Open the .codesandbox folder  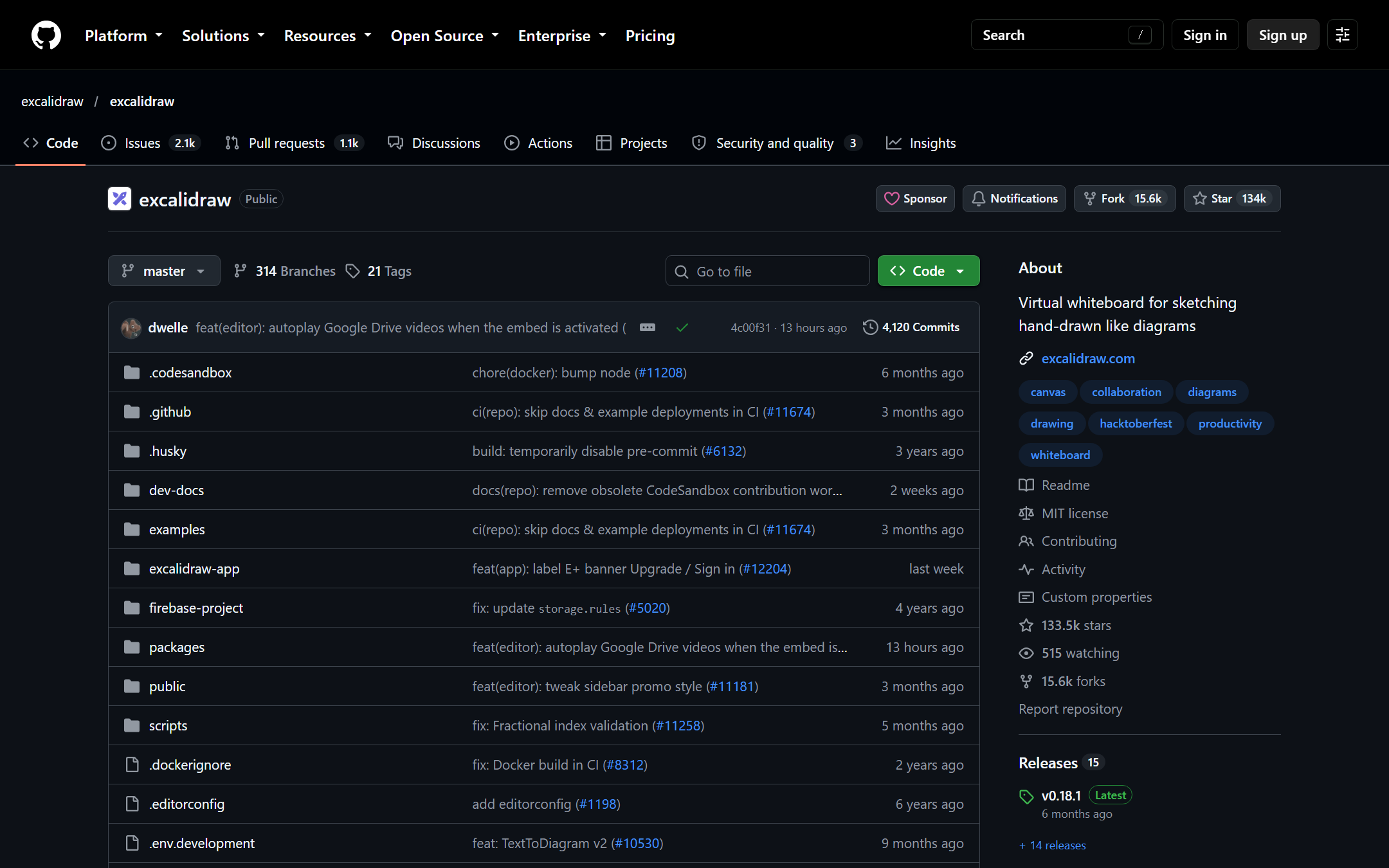(190, 372)
